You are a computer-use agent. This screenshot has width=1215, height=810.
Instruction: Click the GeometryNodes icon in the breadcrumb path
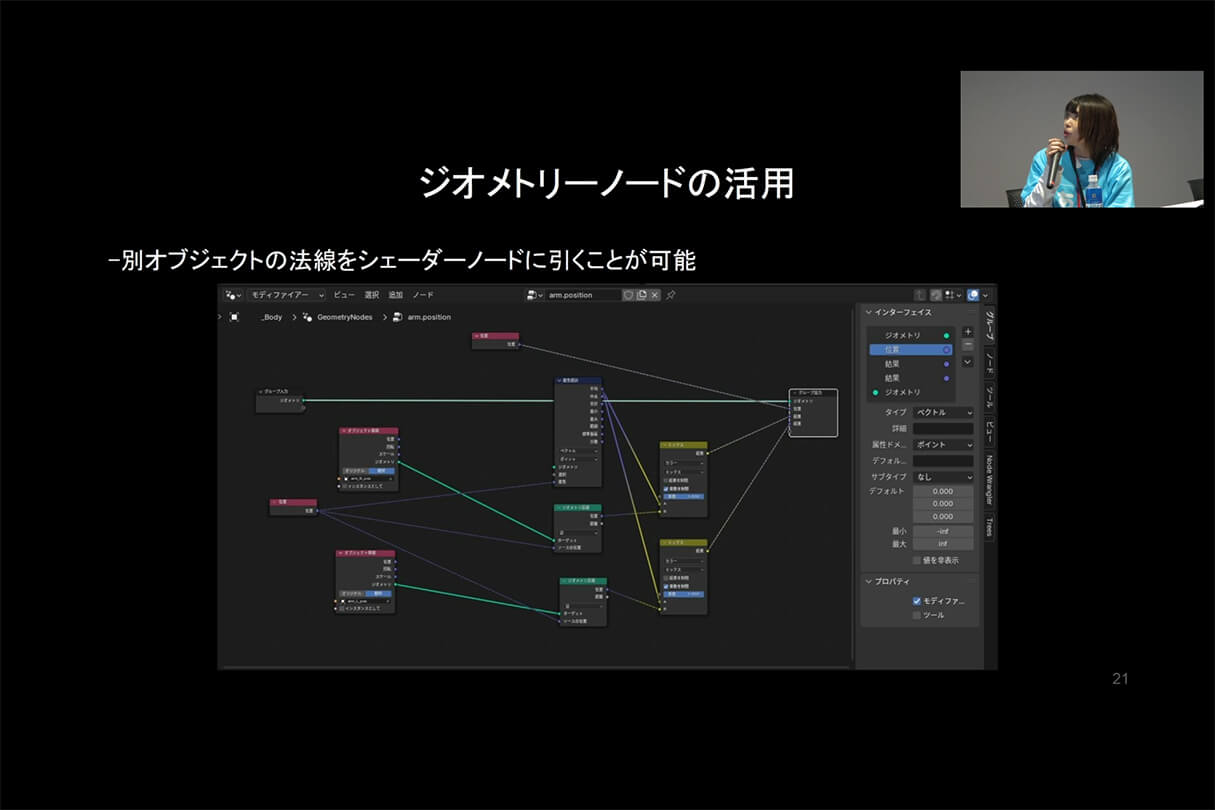[307, 318]
